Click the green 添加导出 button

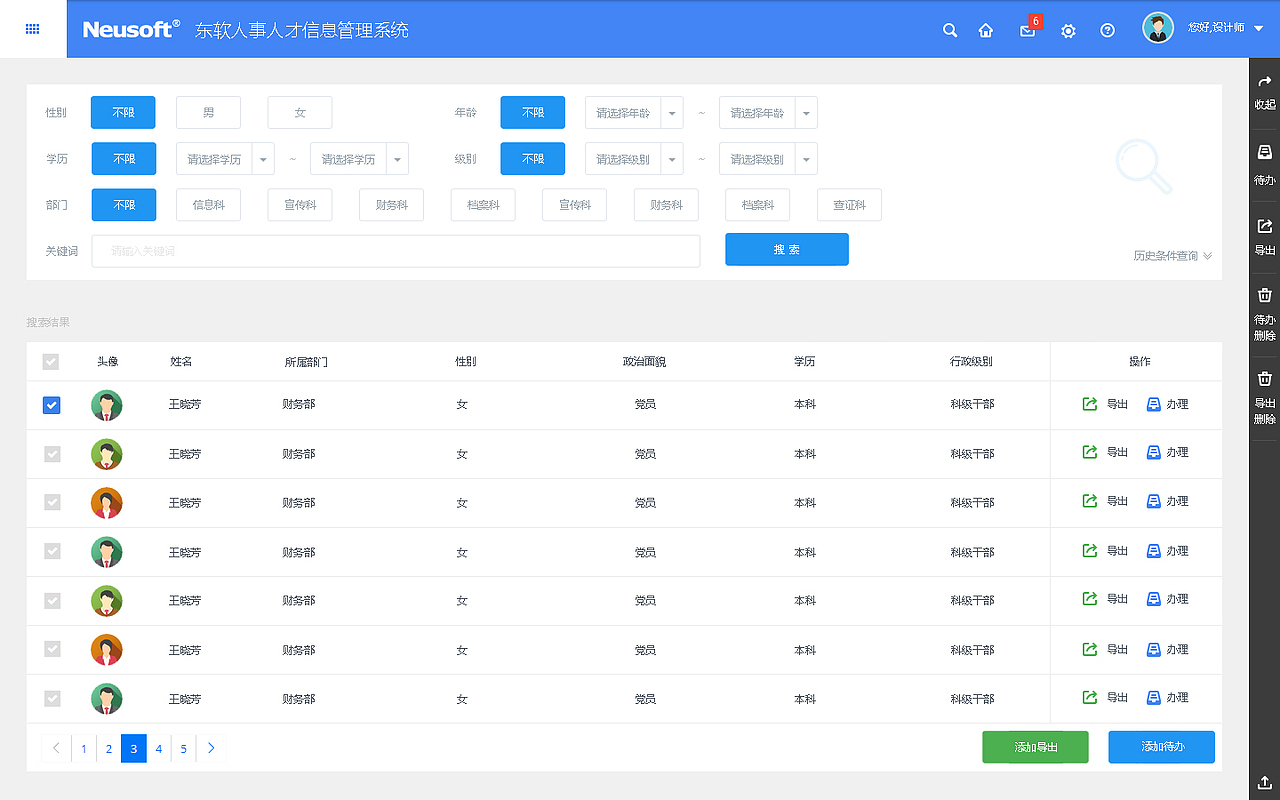(1035, 747)
